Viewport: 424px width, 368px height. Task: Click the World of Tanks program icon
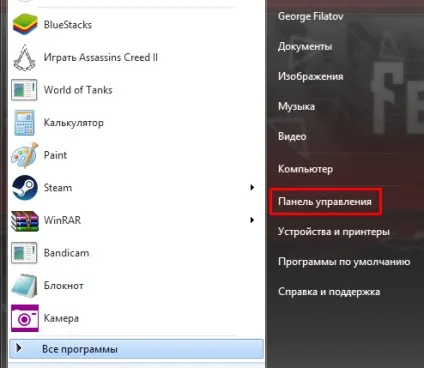point(24,90)
